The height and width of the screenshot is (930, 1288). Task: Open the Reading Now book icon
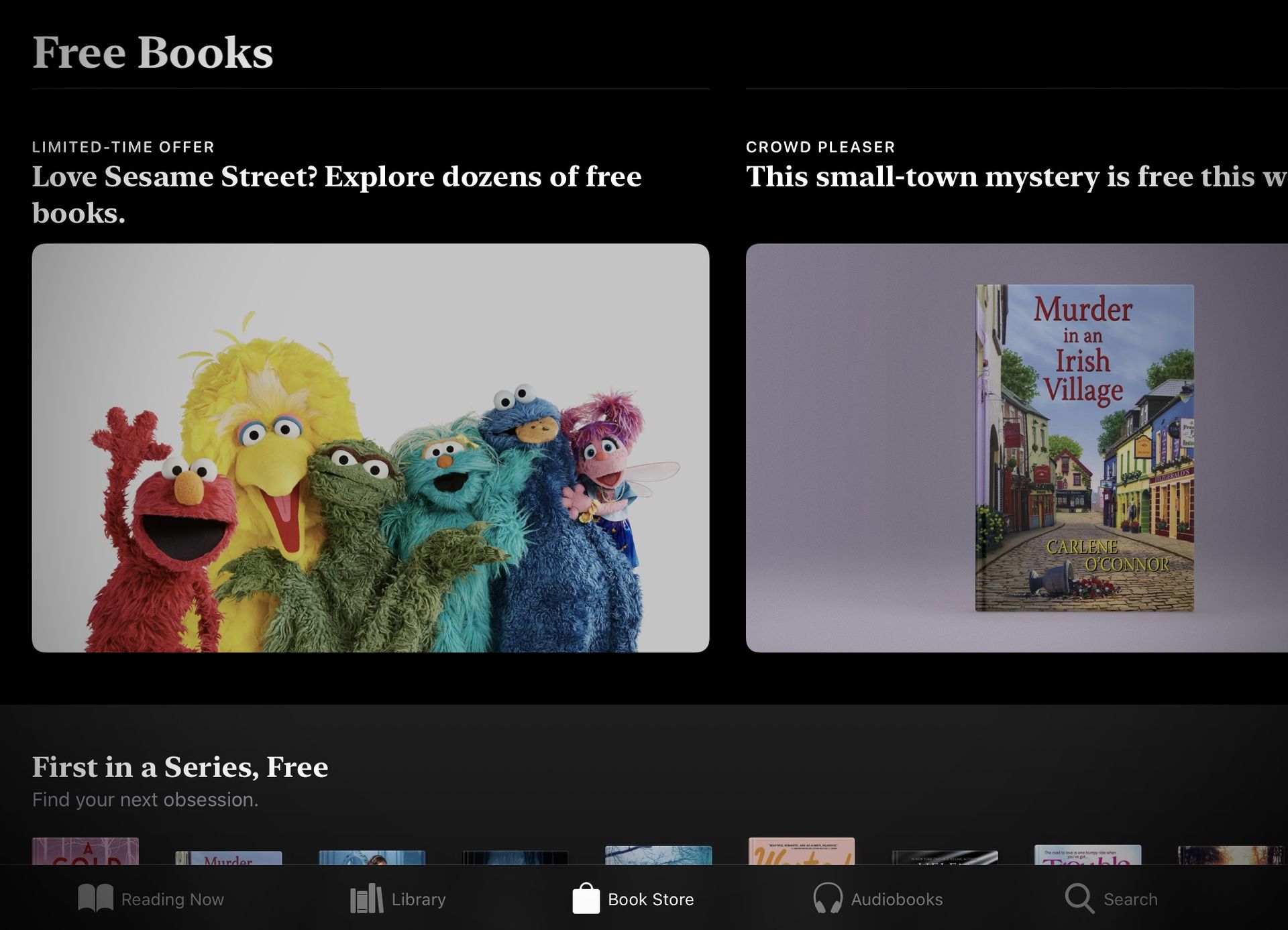point(95,898)
